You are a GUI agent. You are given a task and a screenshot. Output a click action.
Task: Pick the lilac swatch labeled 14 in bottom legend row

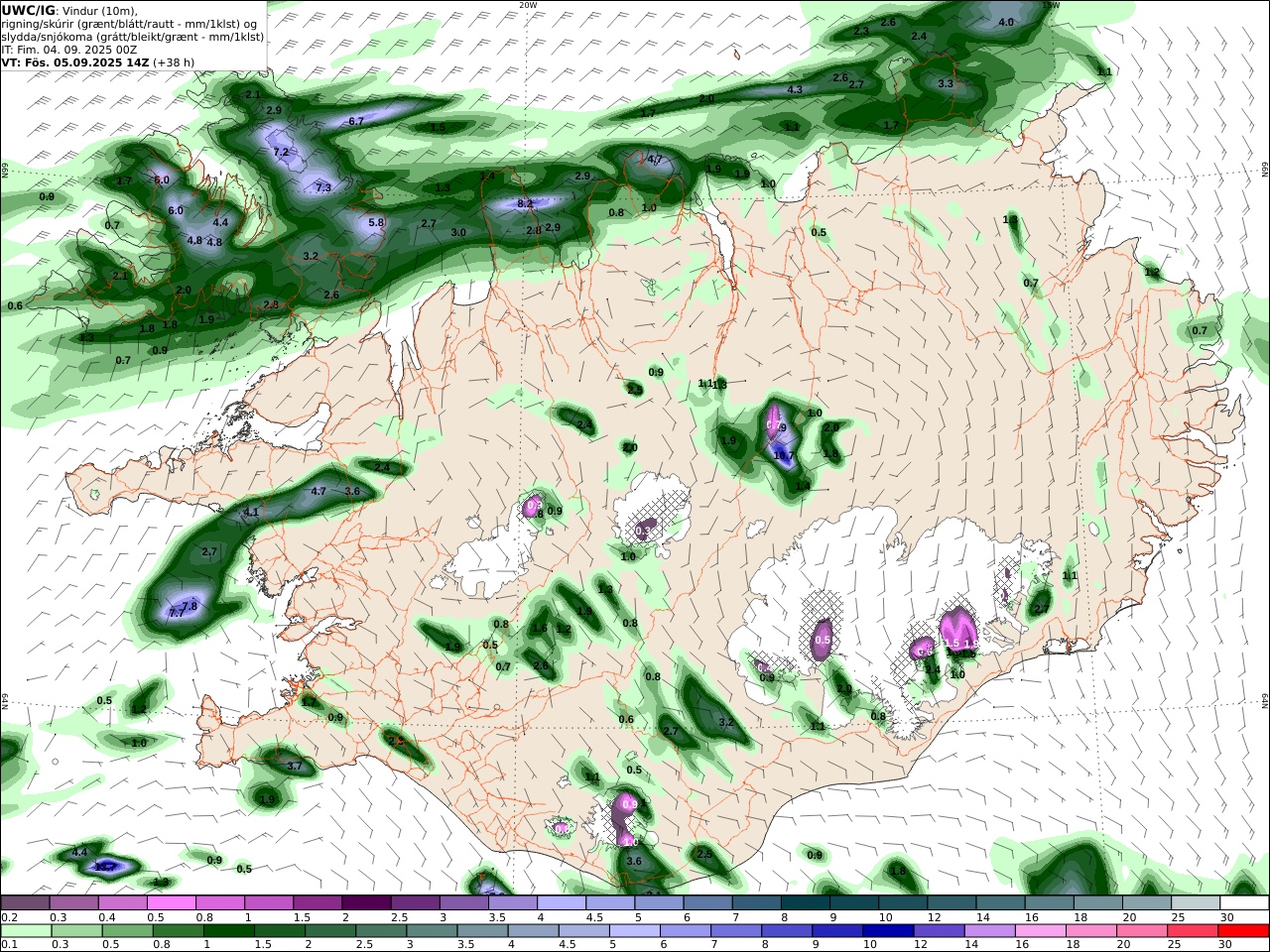tap(988, 931)
